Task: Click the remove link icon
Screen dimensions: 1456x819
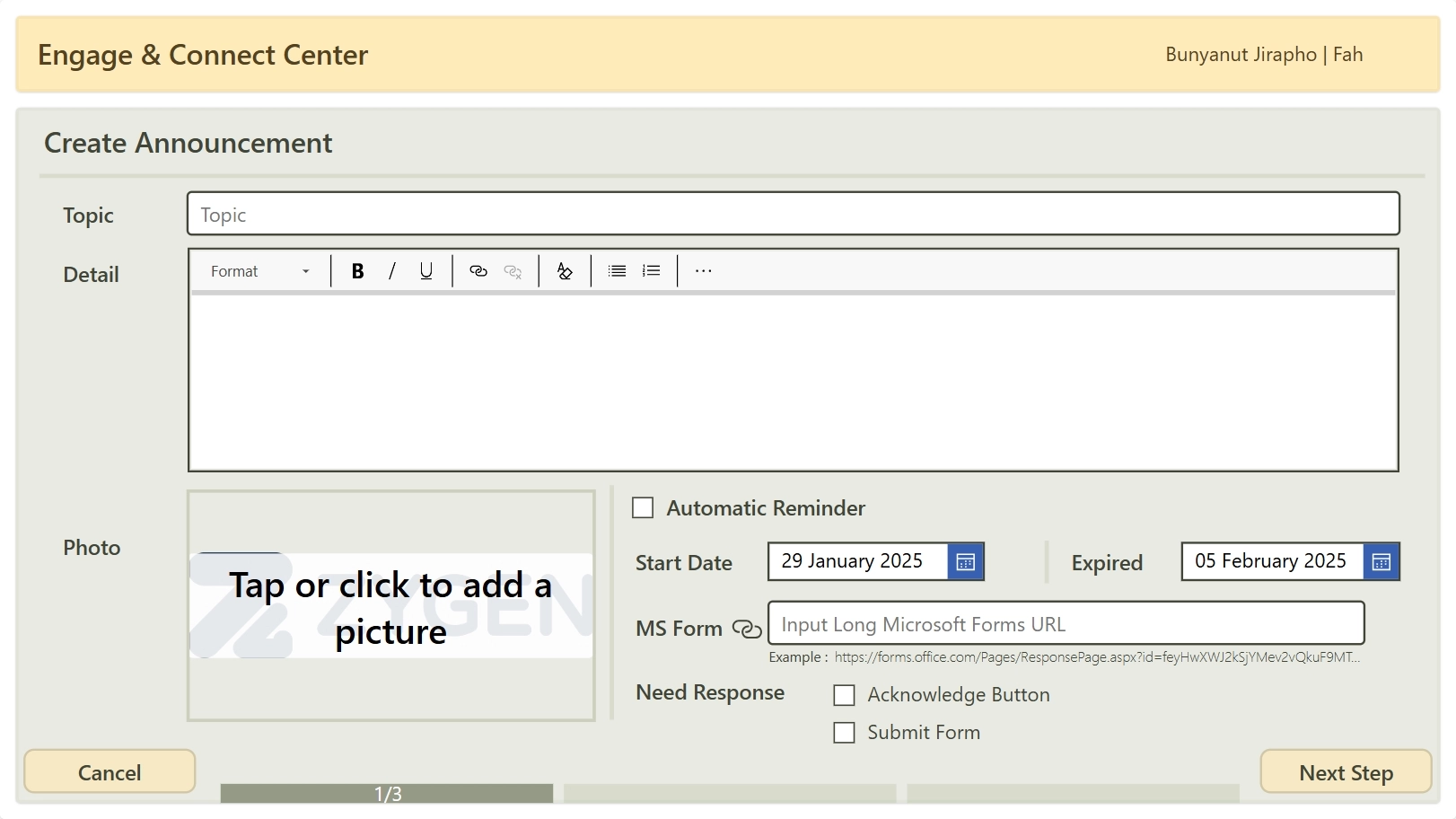Action: pyautogui.click(x=513, y=271)
